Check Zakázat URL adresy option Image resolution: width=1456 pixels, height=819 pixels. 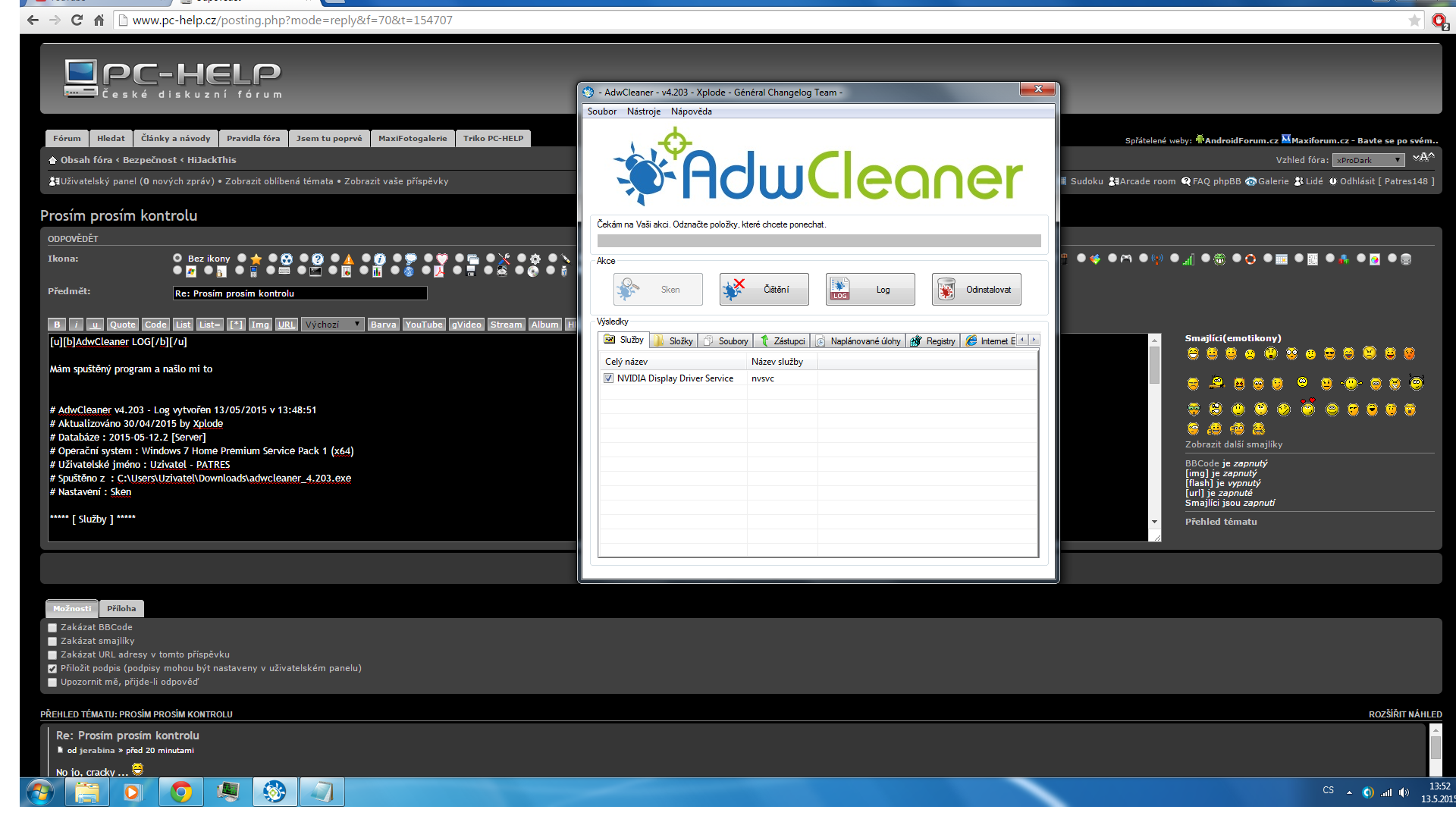point(52,655)
